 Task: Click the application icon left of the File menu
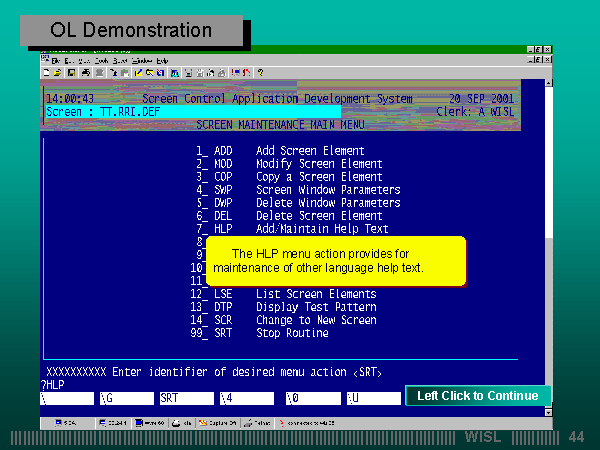click(x=45, y=60)
